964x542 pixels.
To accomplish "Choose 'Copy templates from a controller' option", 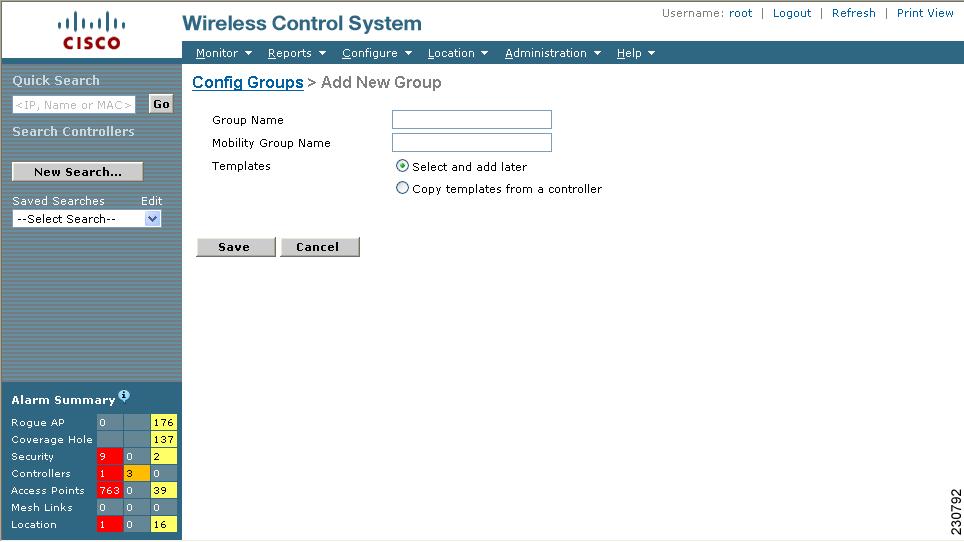I will coord(402,188).
